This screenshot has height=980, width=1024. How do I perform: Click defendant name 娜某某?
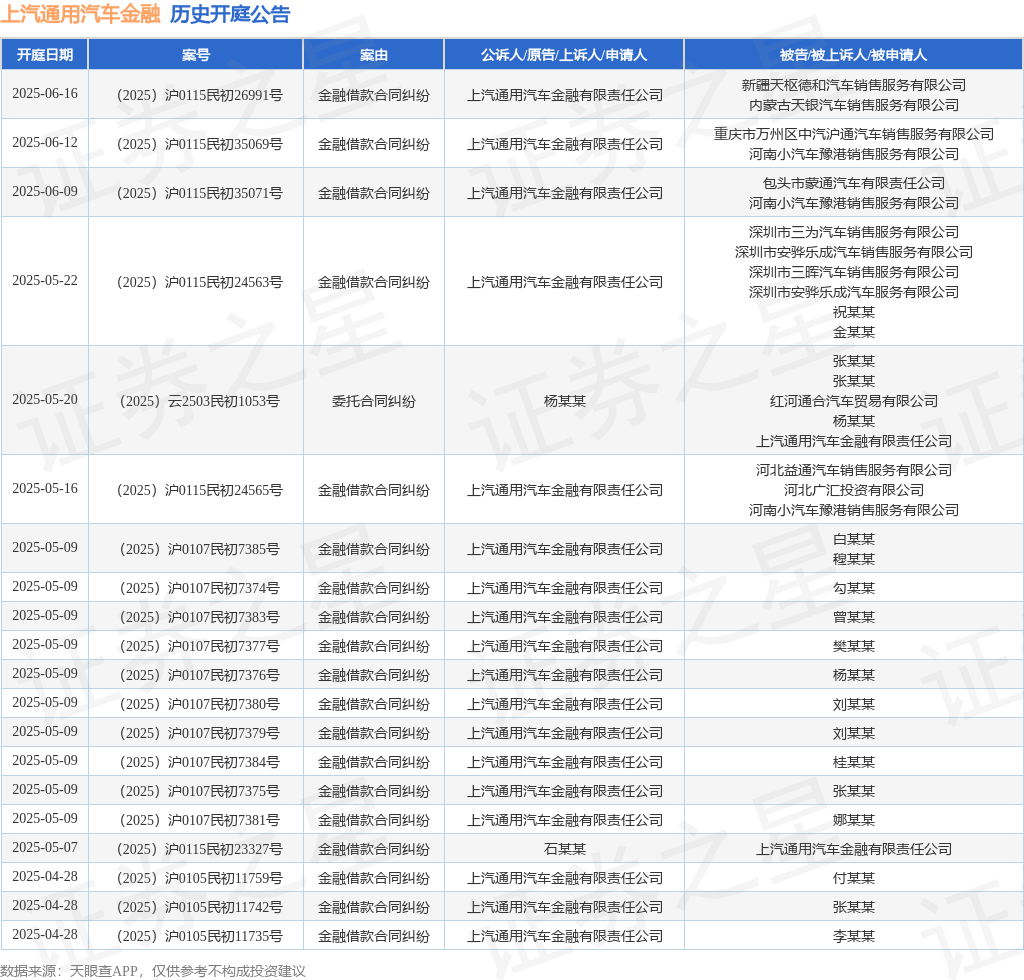[854, 820]
